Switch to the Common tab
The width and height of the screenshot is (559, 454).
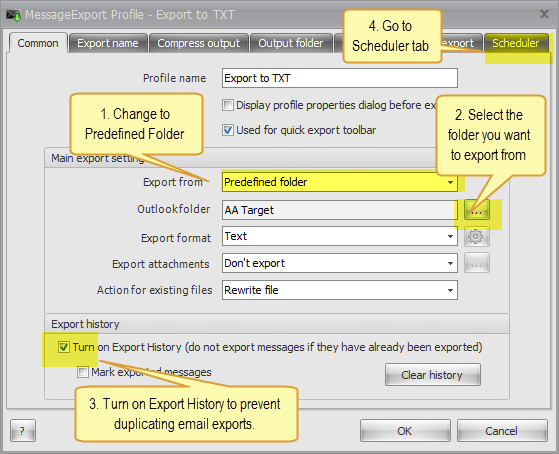pos(38,43)
